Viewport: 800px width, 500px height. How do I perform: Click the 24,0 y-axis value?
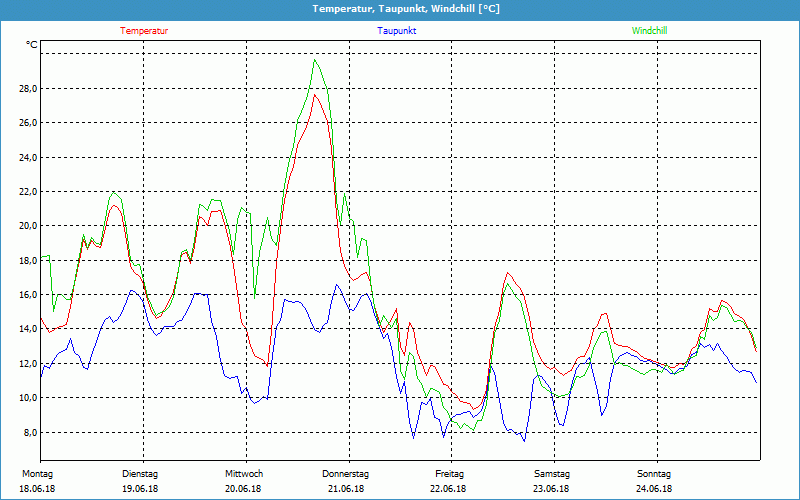[29, 158]
